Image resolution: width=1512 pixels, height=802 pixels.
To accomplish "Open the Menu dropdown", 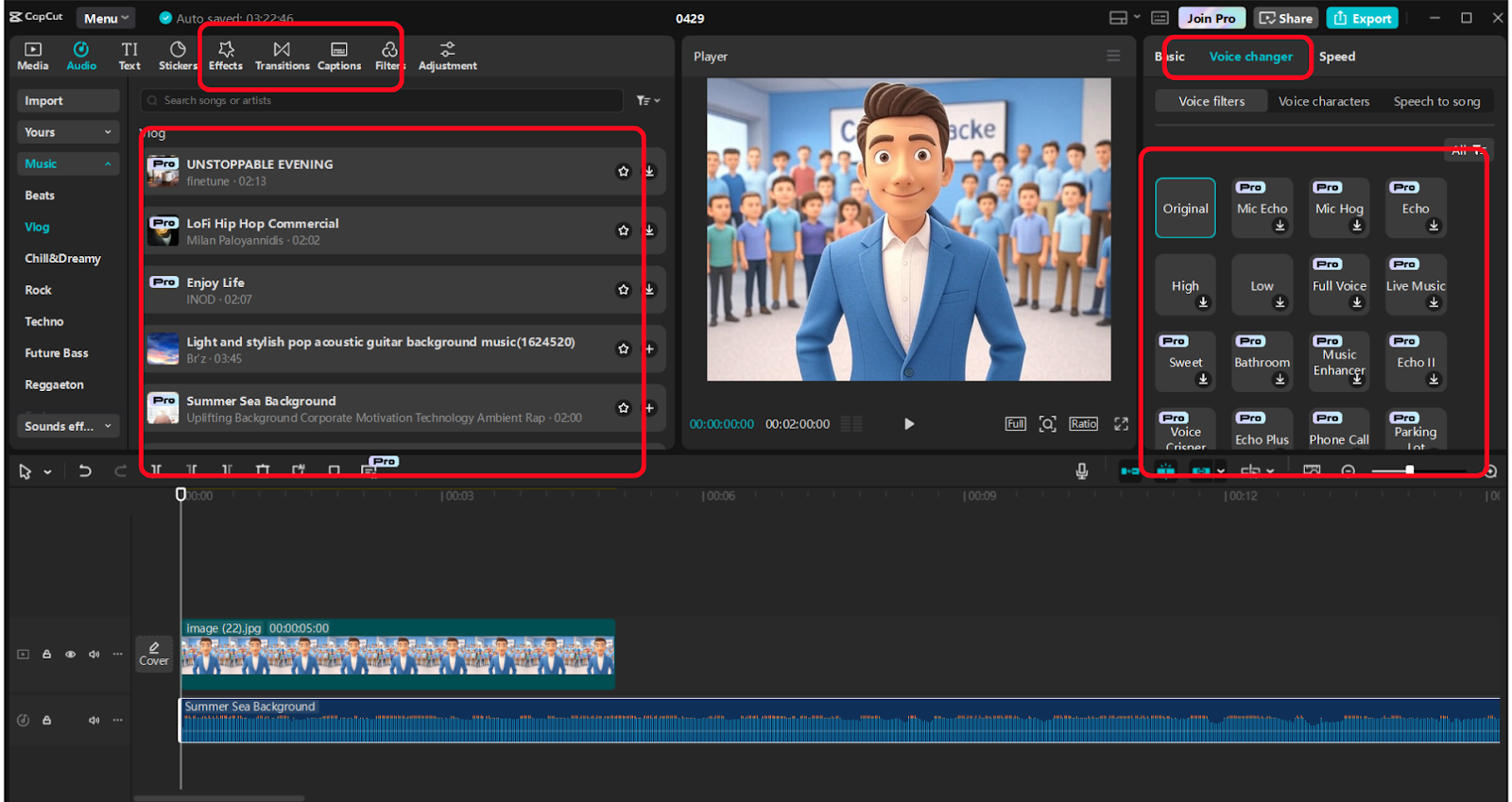I will coord(106,18).
